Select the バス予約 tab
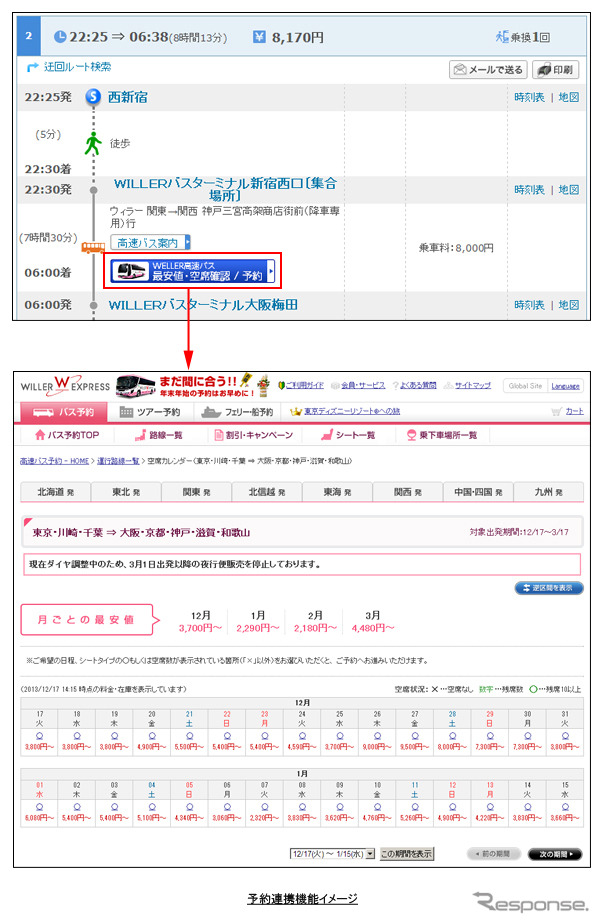 tap(64, 412)
